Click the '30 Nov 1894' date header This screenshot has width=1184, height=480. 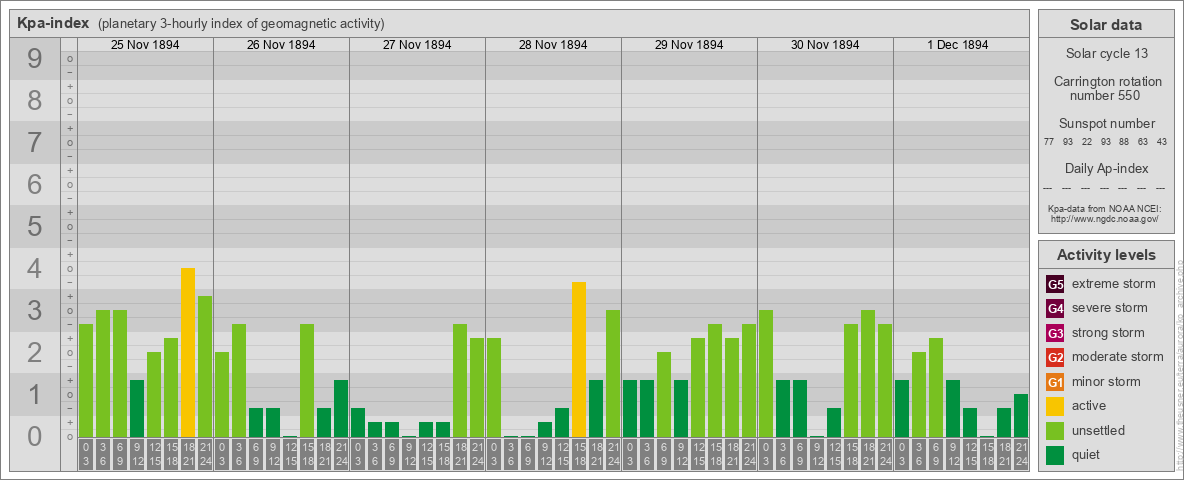(x=825, y=45)
